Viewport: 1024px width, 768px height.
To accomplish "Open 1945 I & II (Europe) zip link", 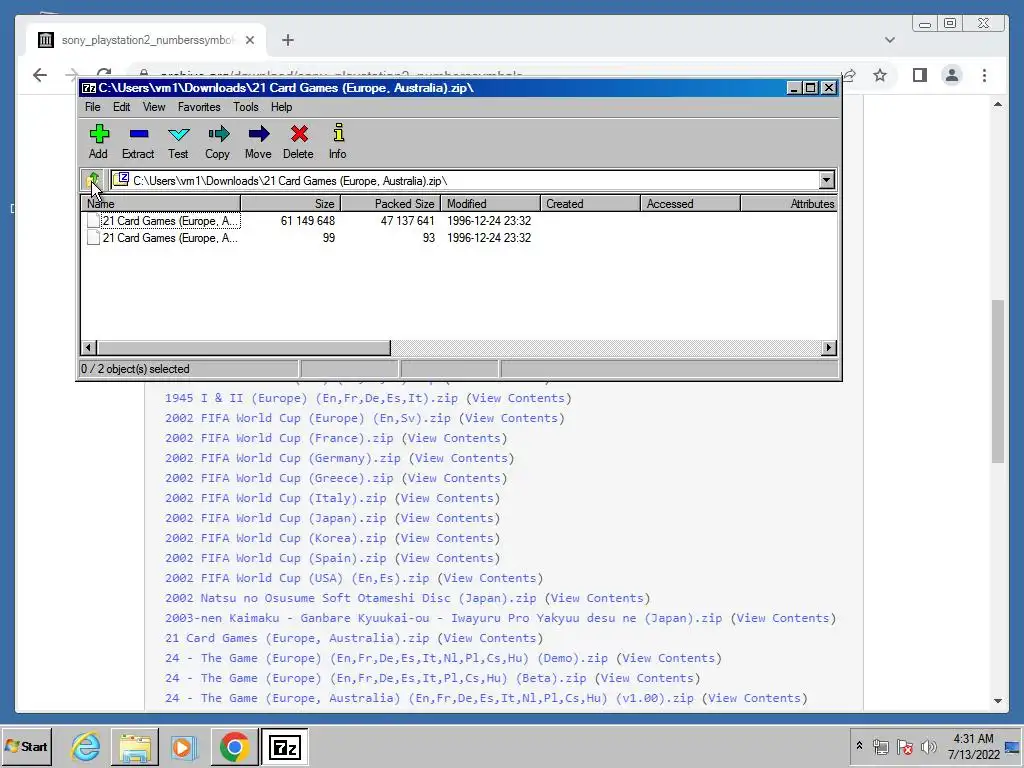I will 311,398.
